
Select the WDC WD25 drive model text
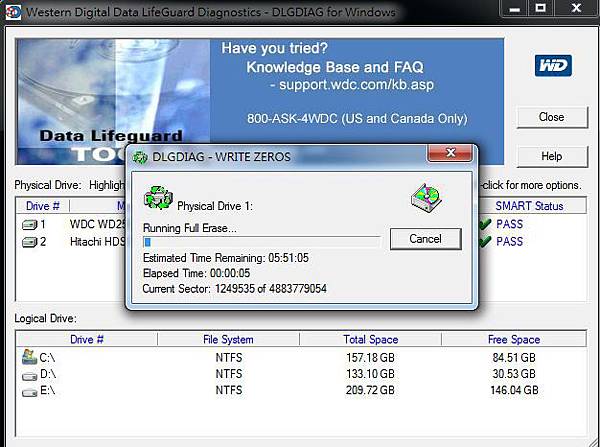(98, 224)
